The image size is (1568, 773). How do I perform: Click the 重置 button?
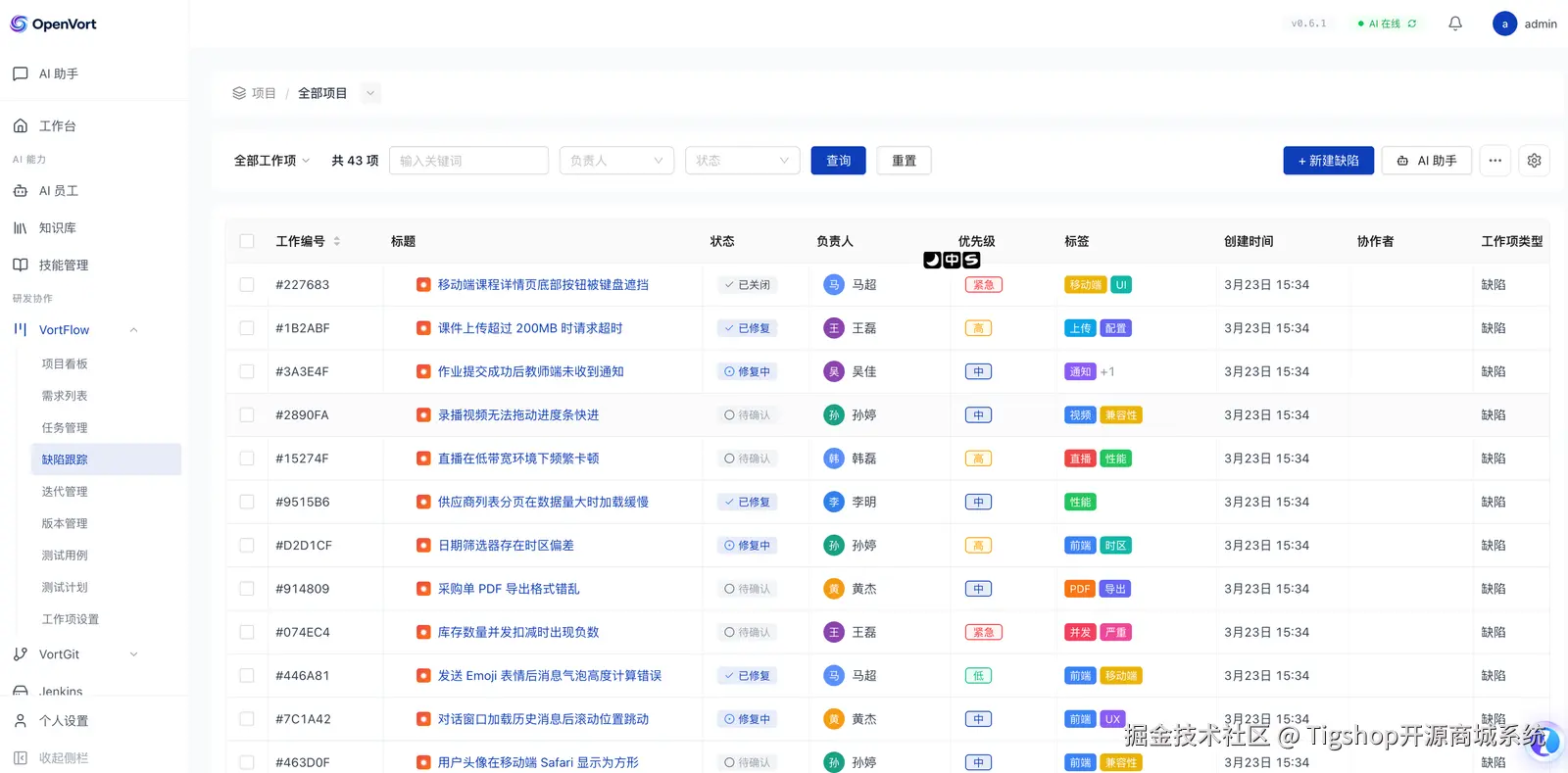(x=904, y=161)
